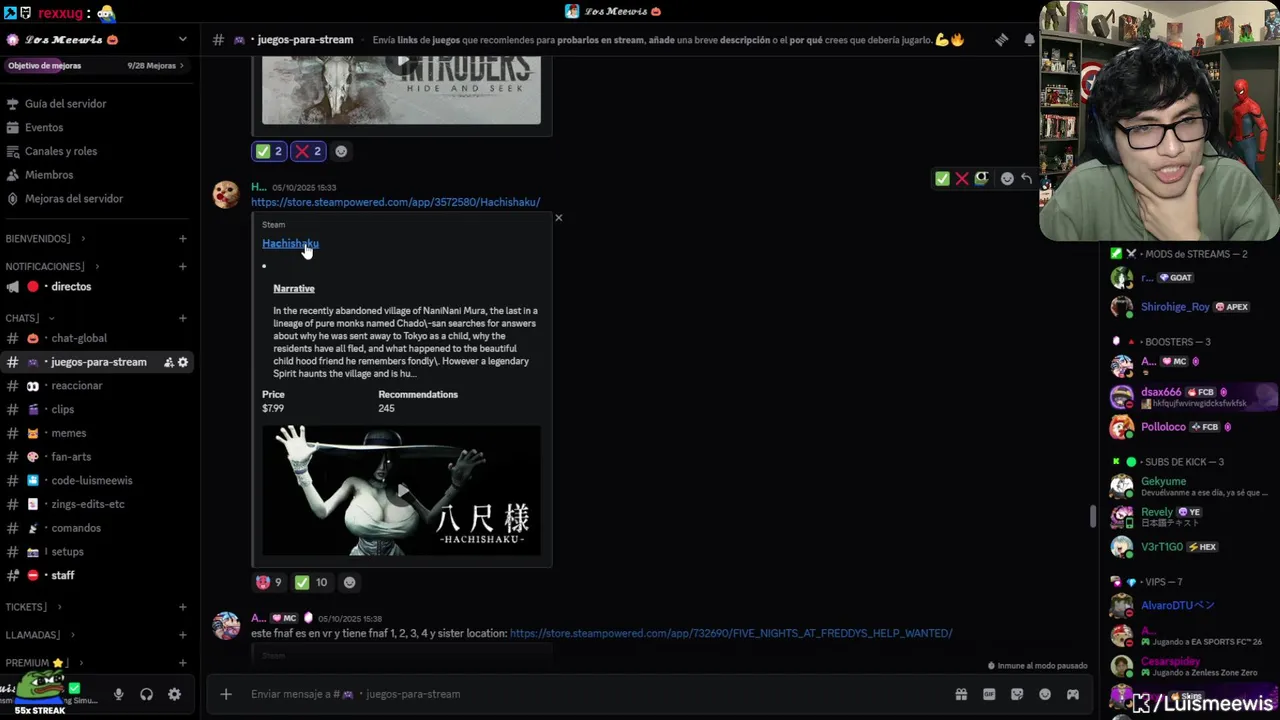Open the plus attachment button in message bar
Image resolution: width=1280 pixels, height=720 pixels.
(226, 694)
